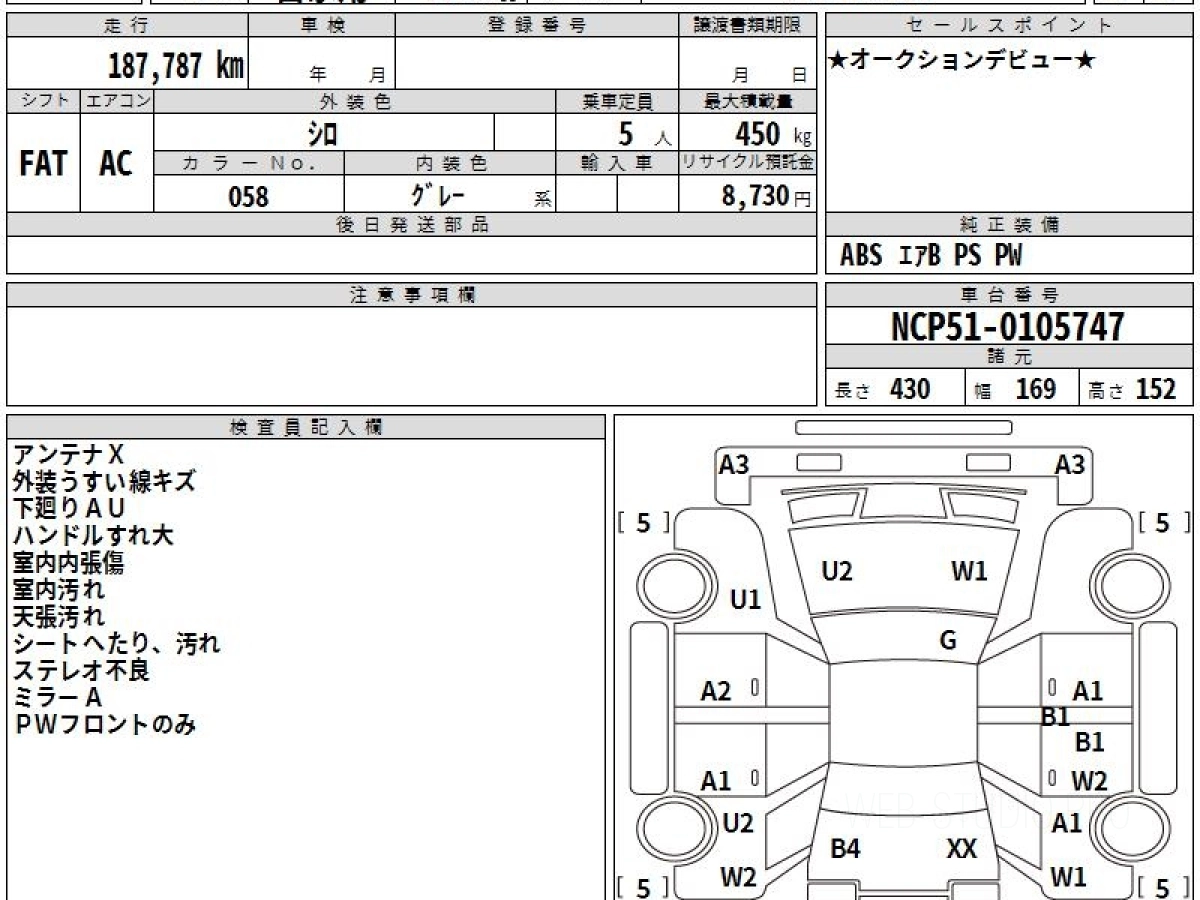Click the W1 mark on the hood
The height and width of the screenshot is (900, 1200).
coord(969,572)
